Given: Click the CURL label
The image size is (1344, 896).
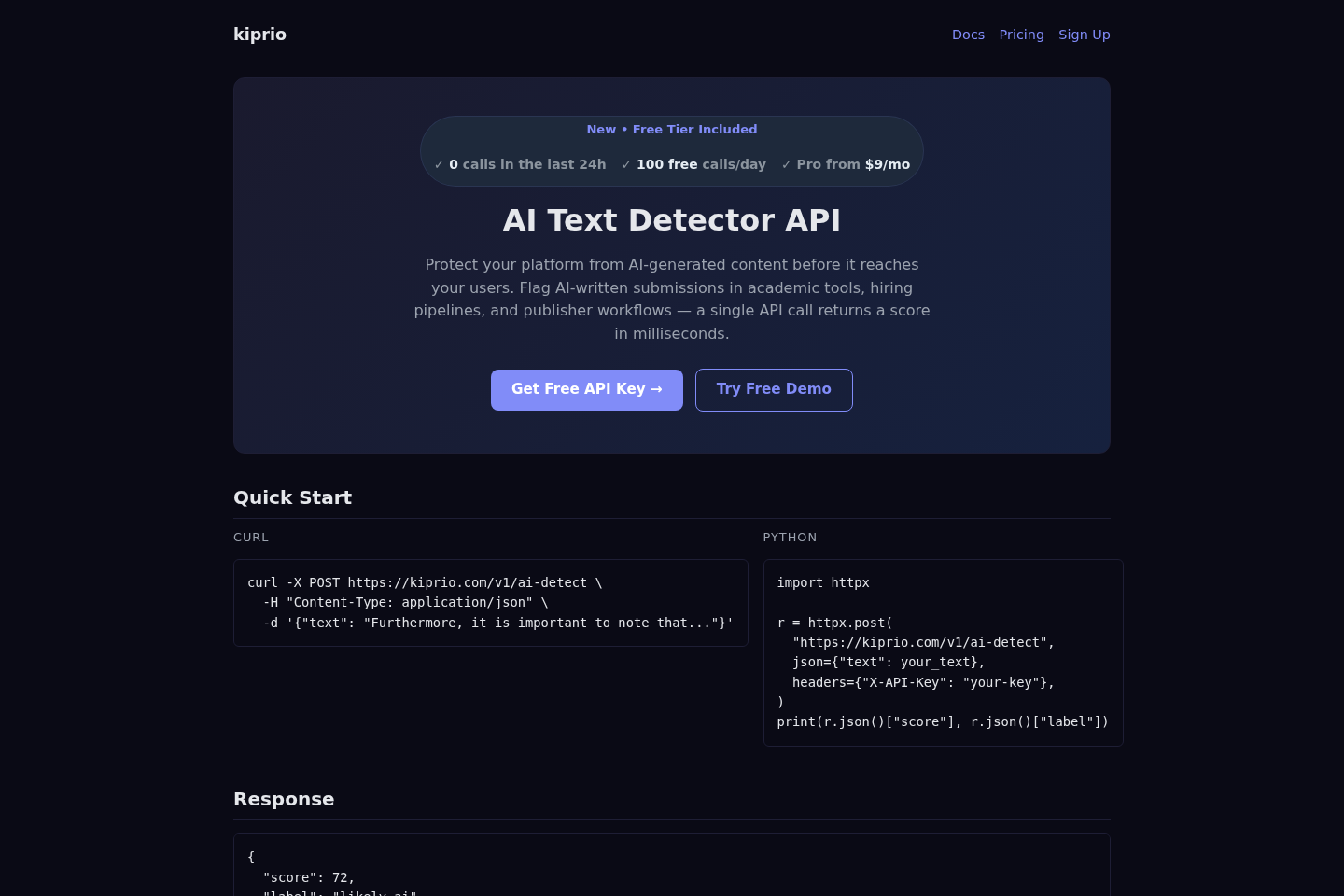Looking at the screenshot, I should pyautogui.click(x=251, y=538).
